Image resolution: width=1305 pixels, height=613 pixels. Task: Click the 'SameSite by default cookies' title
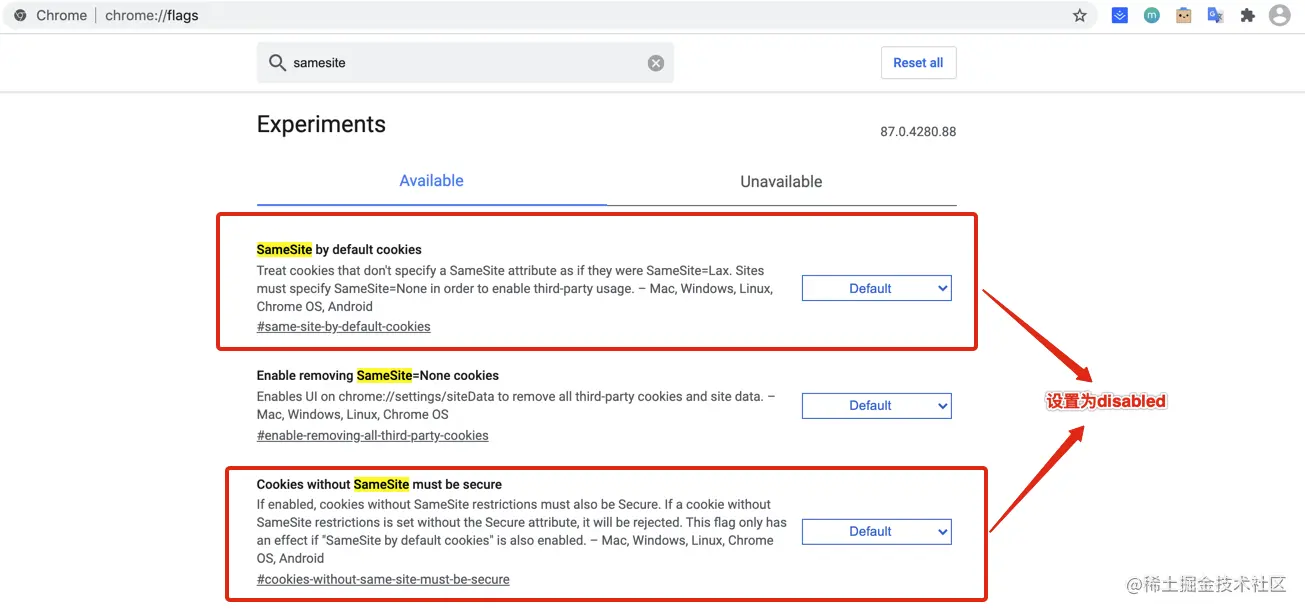pos(339,249)
